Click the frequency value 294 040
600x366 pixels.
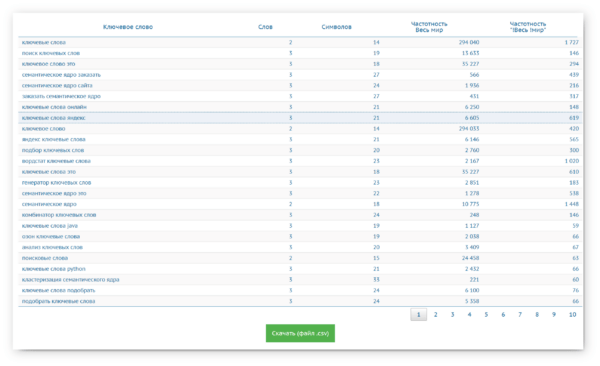(x=469, y=42)
